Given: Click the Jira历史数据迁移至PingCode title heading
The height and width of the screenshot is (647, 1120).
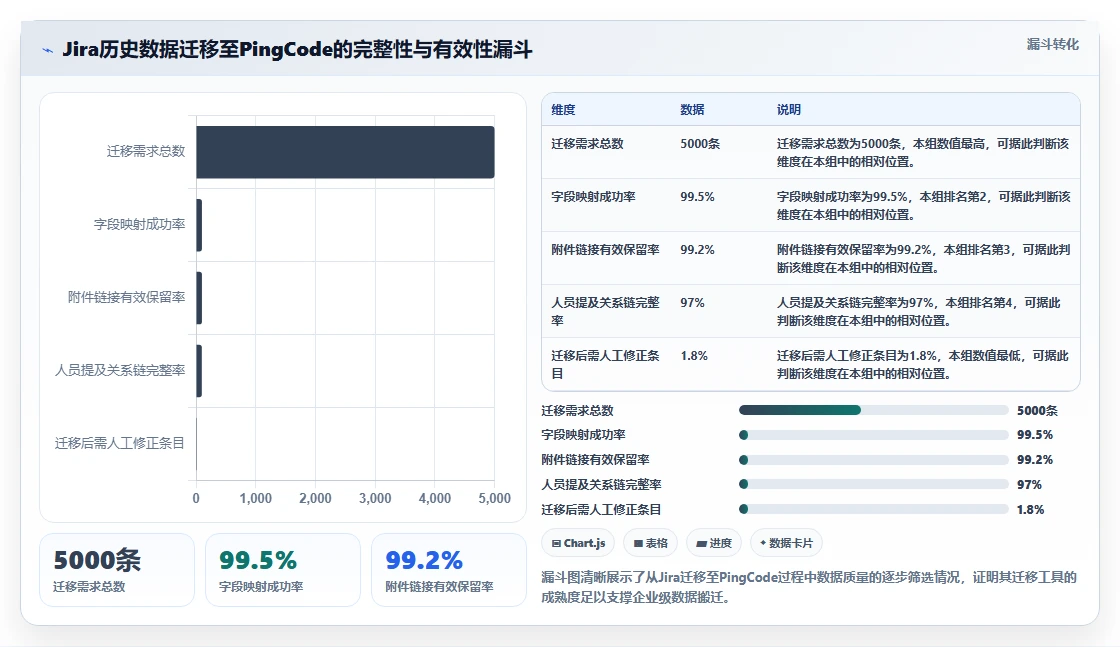Looking at the screenshot, I should click(x=297, y=50).
